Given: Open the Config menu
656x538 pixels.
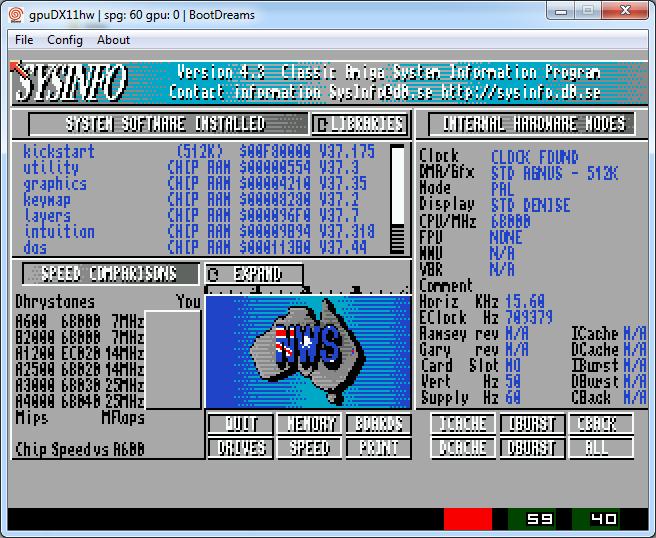Looking at the screenshot, I should [x=65, y=40].
